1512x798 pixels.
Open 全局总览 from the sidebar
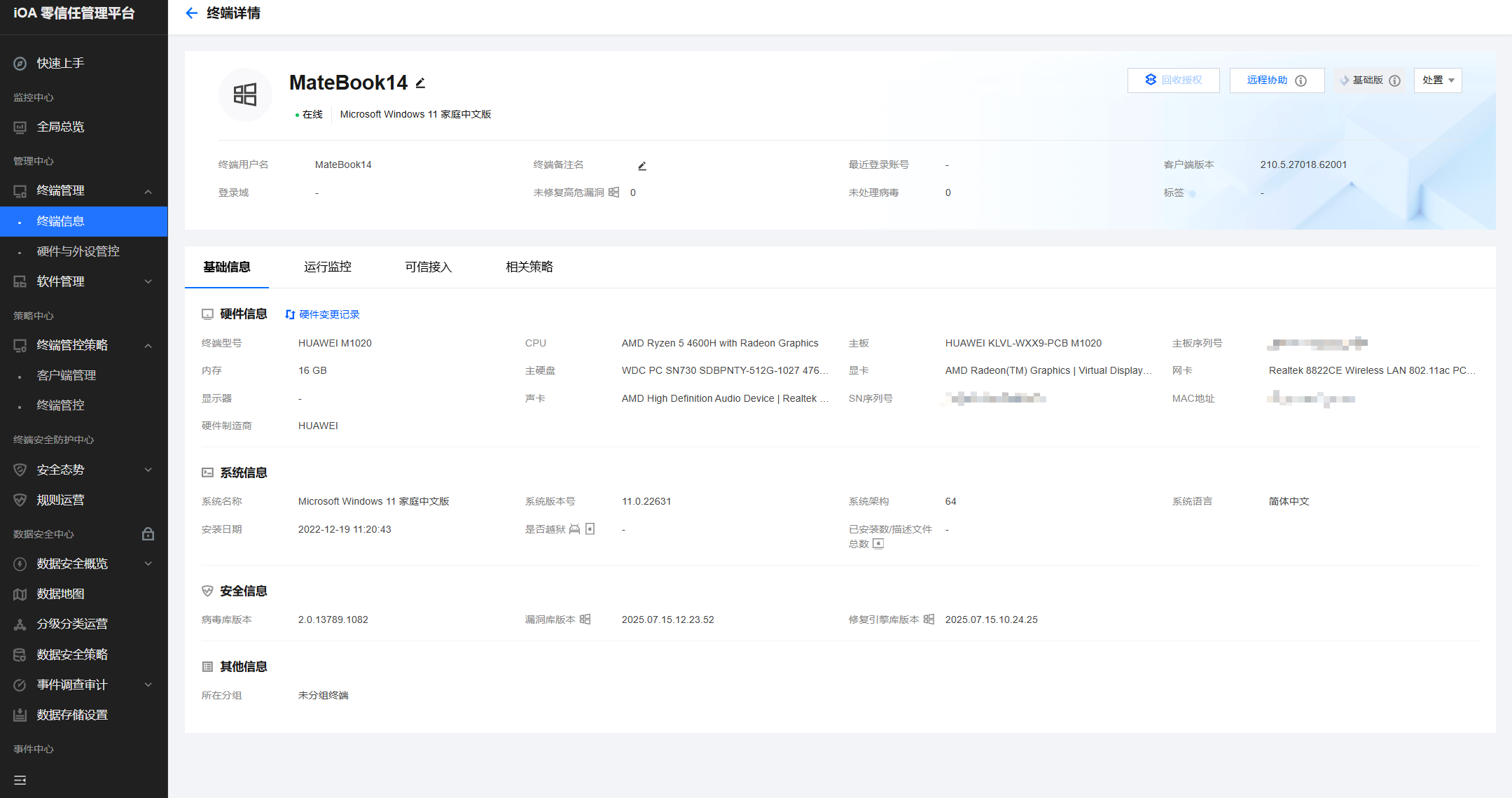click(x=60, y=127)
